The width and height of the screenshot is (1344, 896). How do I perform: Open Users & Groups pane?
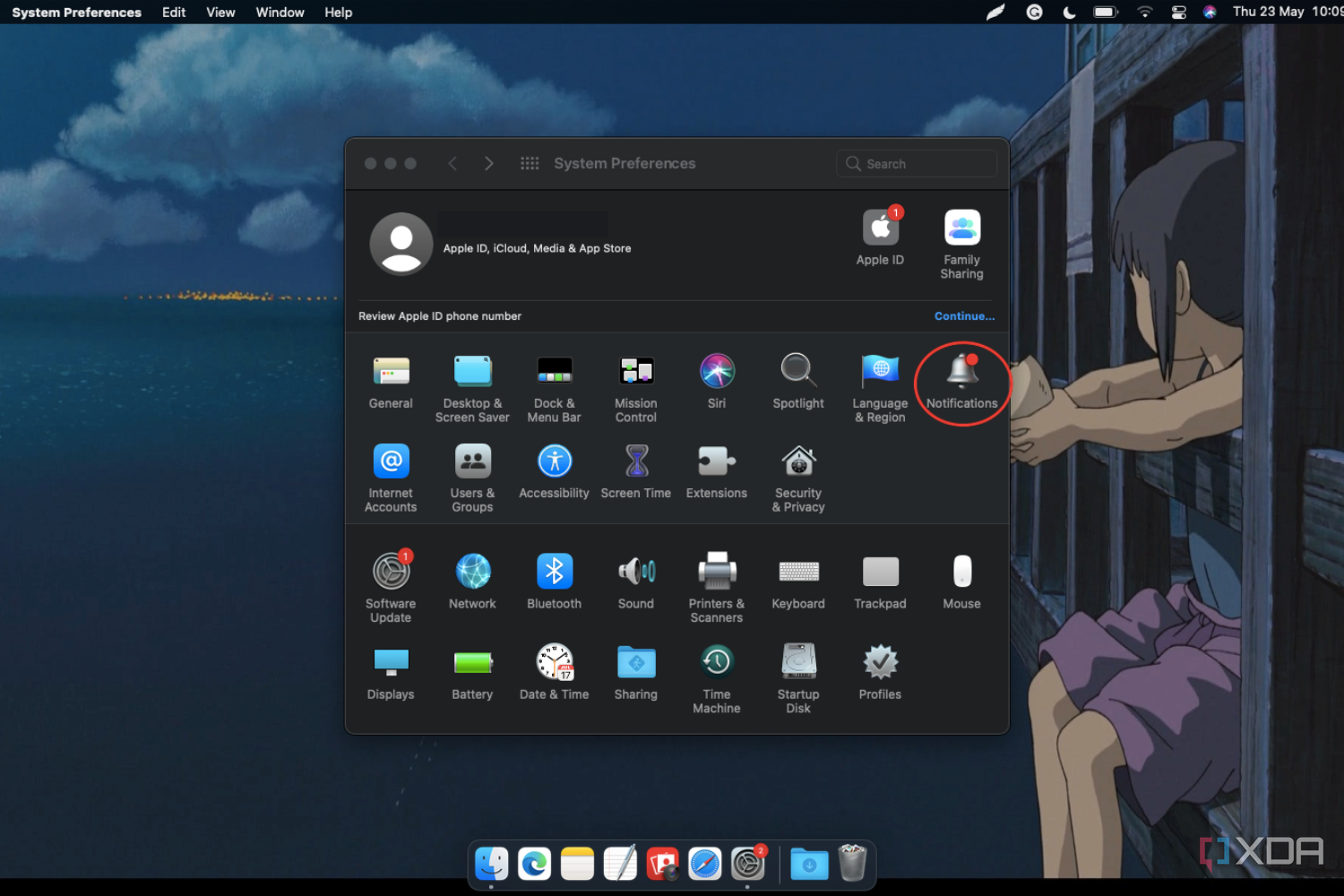[x=472, y=461]
